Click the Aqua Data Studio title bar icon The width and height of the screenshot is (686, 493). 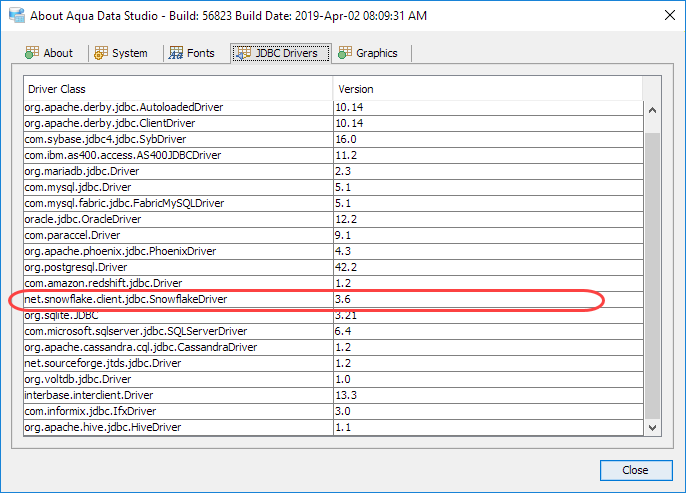click(x=17, y=15)
